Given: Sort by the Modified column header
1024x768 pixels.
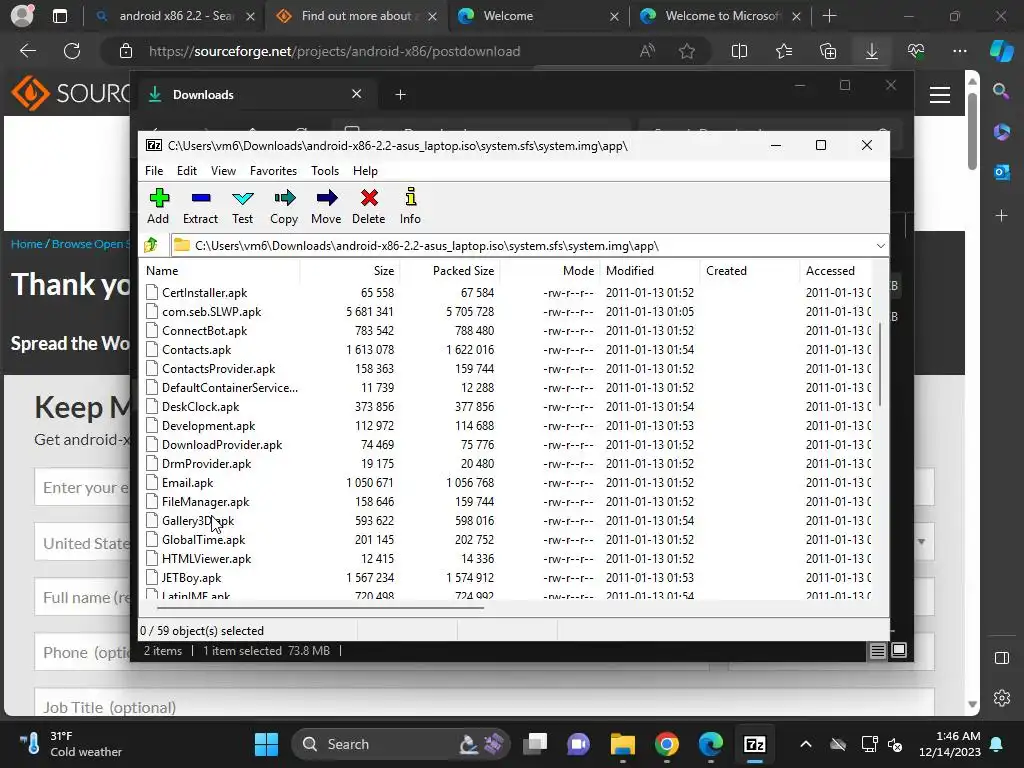Looking at the screenshot, I should click(x=650, y=270).
